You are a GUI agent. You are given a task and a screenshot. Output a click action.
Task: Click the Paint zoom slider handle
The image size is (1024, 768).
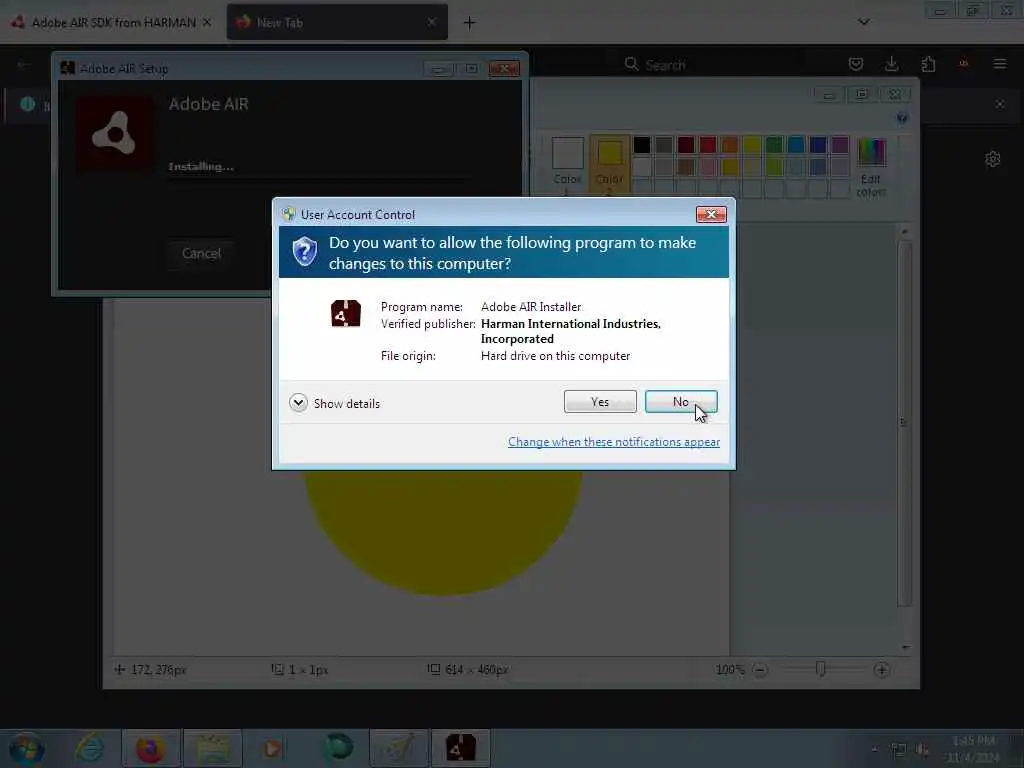(x=820, y=669)
